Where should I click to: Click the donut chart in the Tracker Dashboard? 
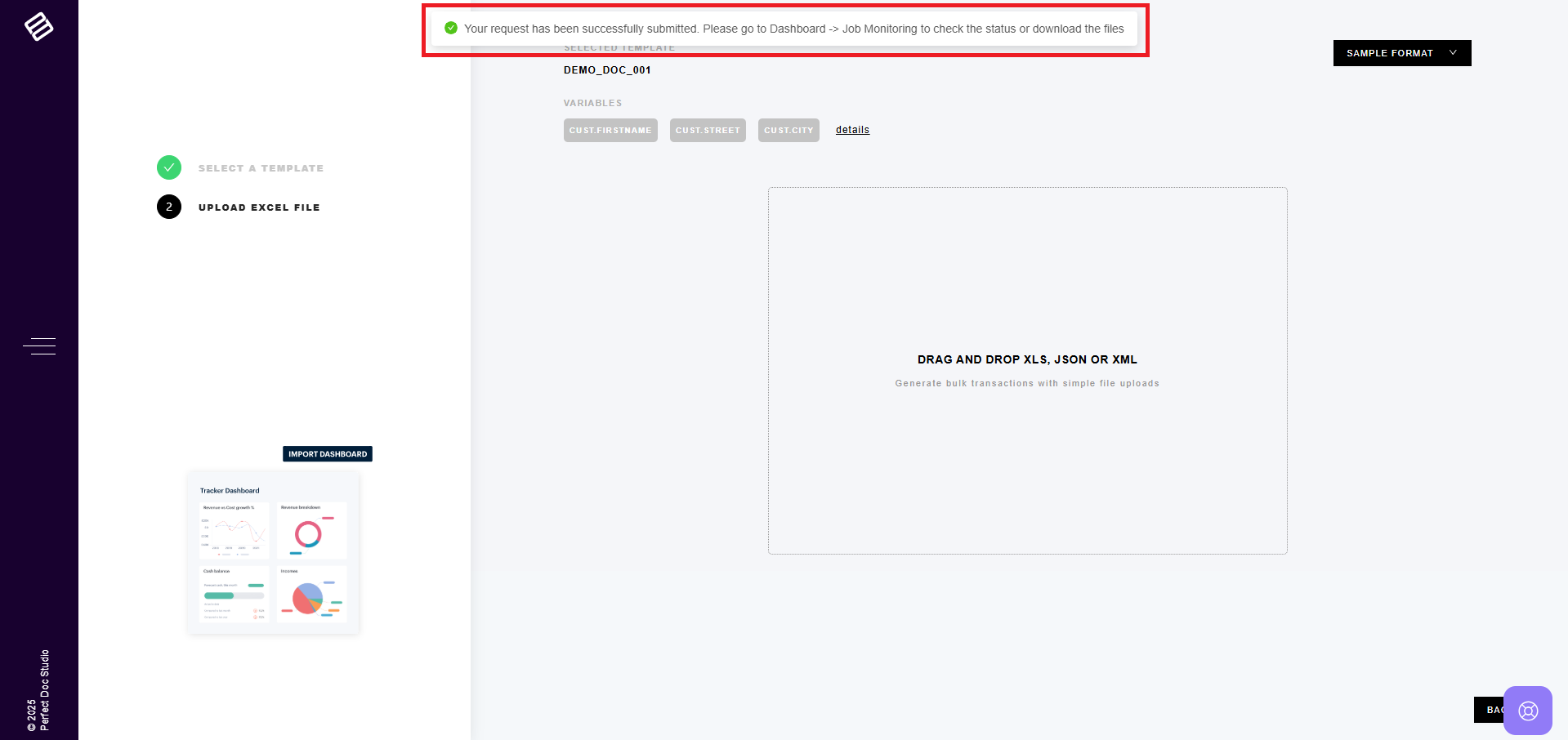pos(308,534)
